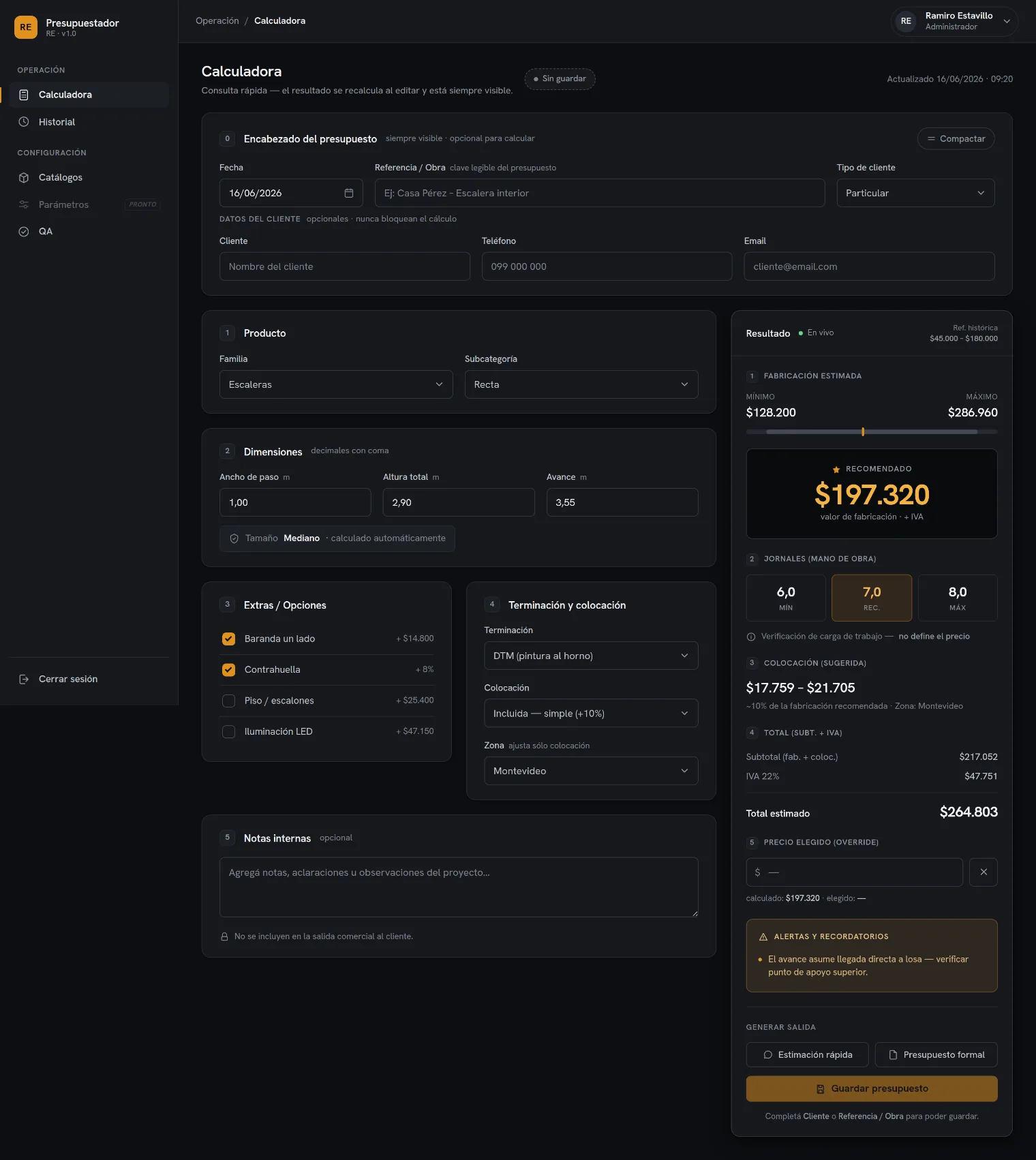Open the Familia Escaleras dropdown
The width and height of the screenshot is (1036, 1160).
(336, 384)
